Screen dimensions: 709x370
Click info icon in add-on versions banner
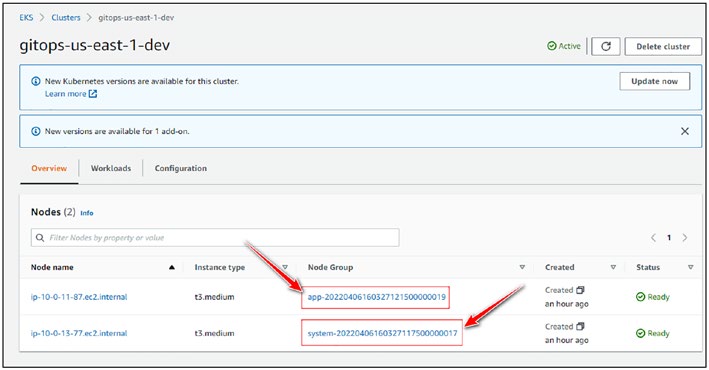35,131
